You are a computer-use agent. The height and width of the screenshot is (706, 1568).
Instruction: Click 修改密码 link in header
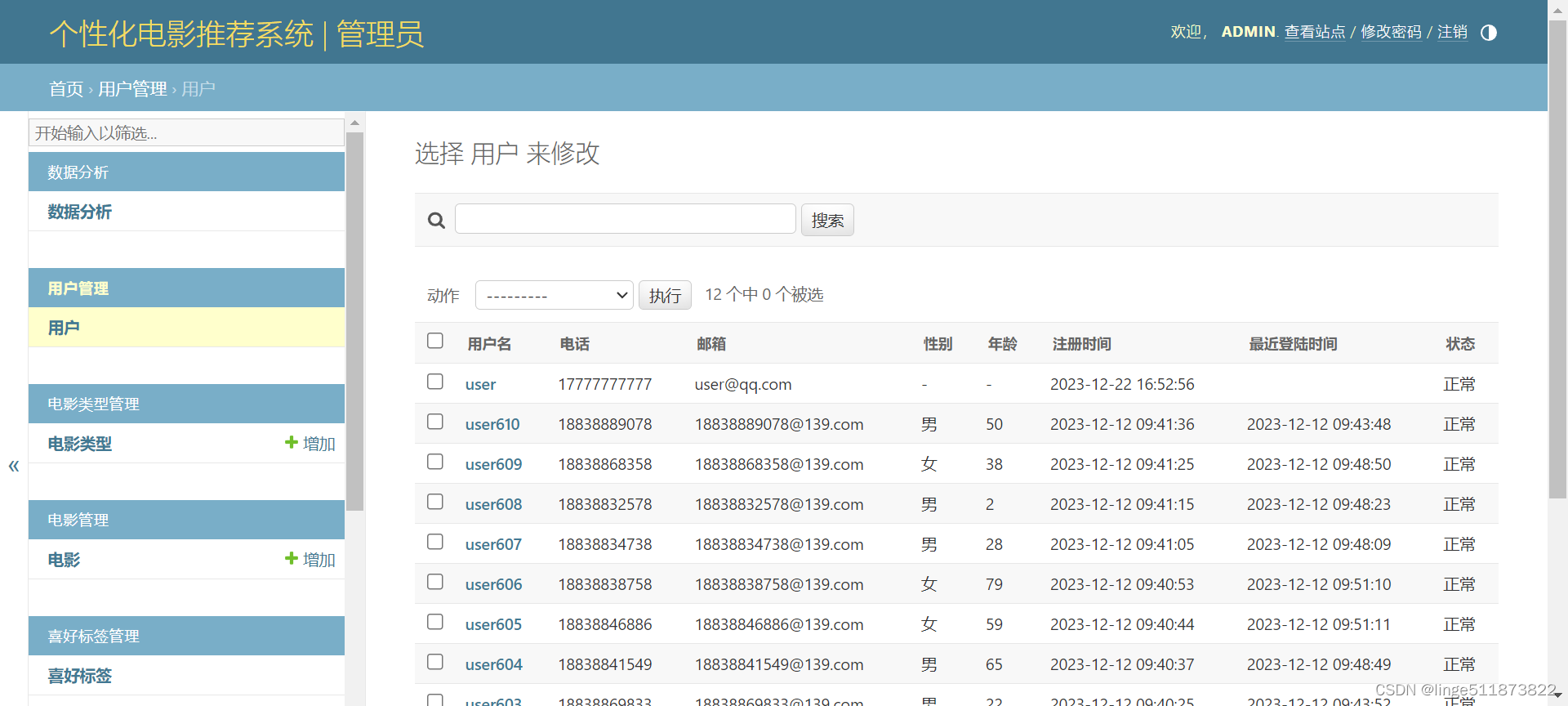pos(1391,32)
